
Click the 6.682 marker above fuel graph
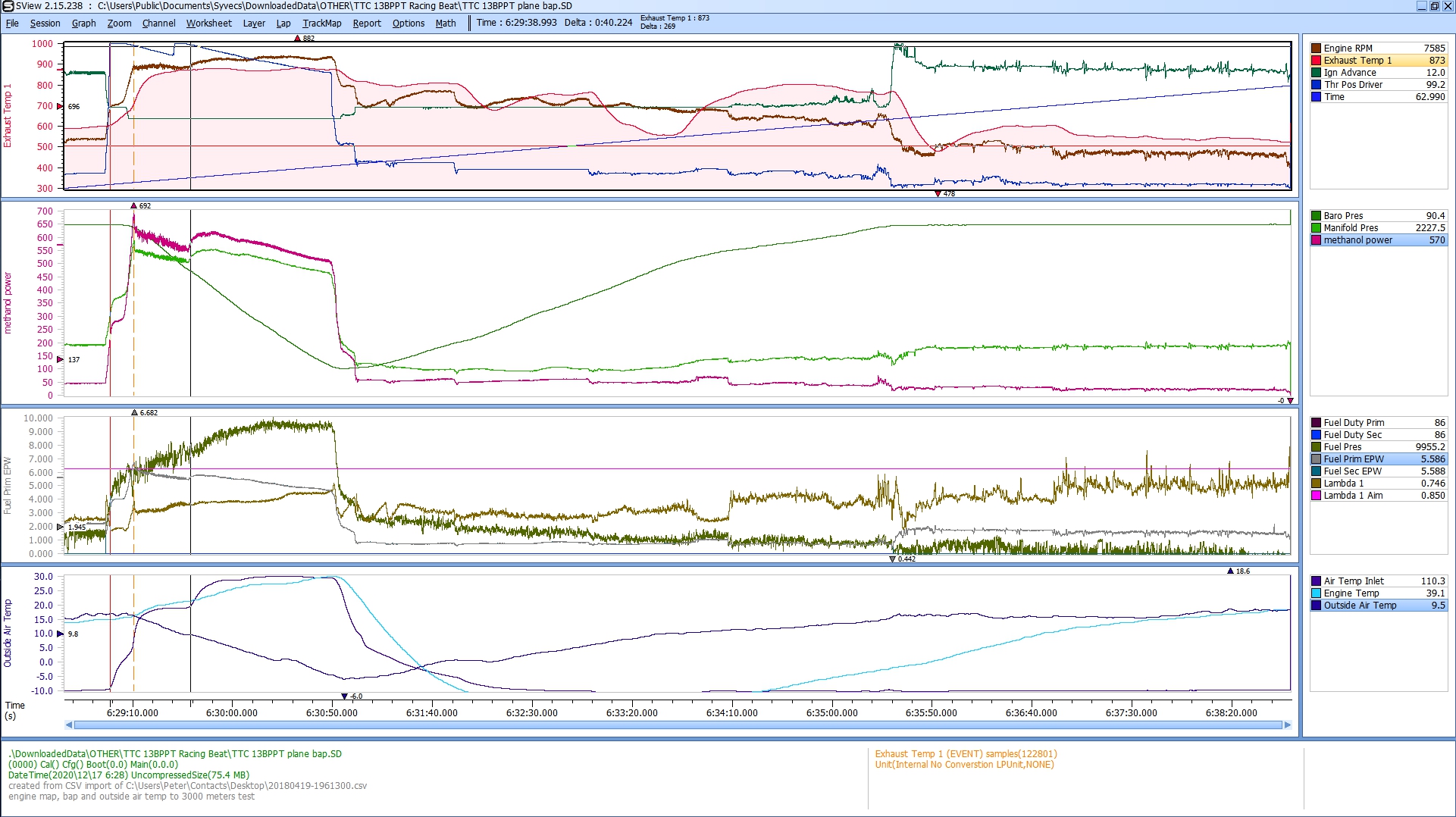[134, 413]
